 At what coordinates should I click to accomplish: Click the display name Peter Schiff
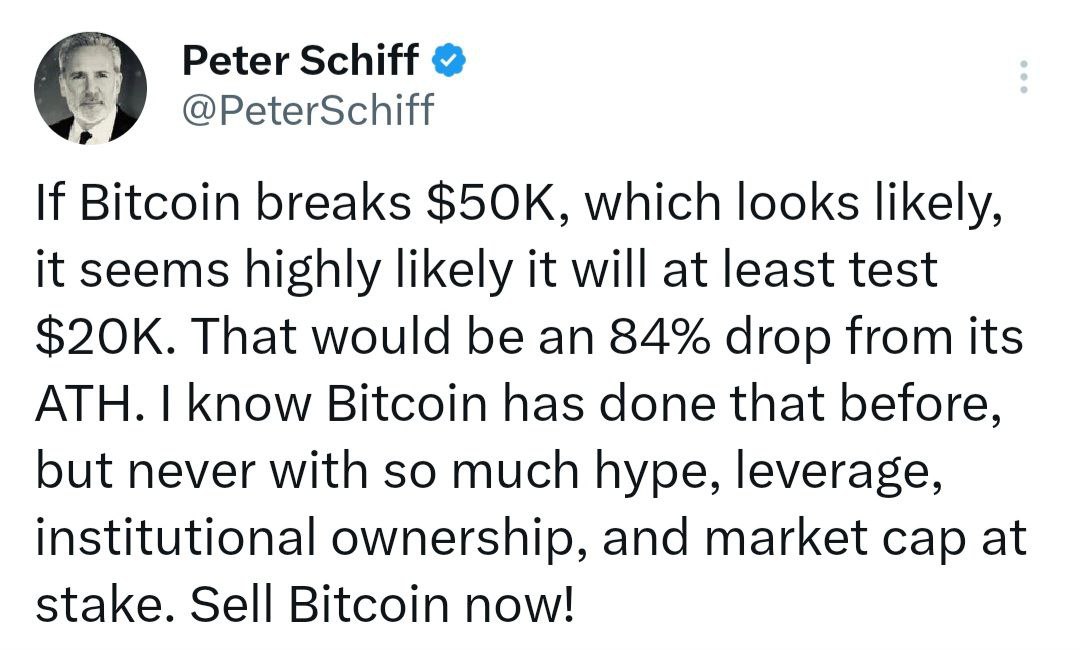tap(300, 62)
